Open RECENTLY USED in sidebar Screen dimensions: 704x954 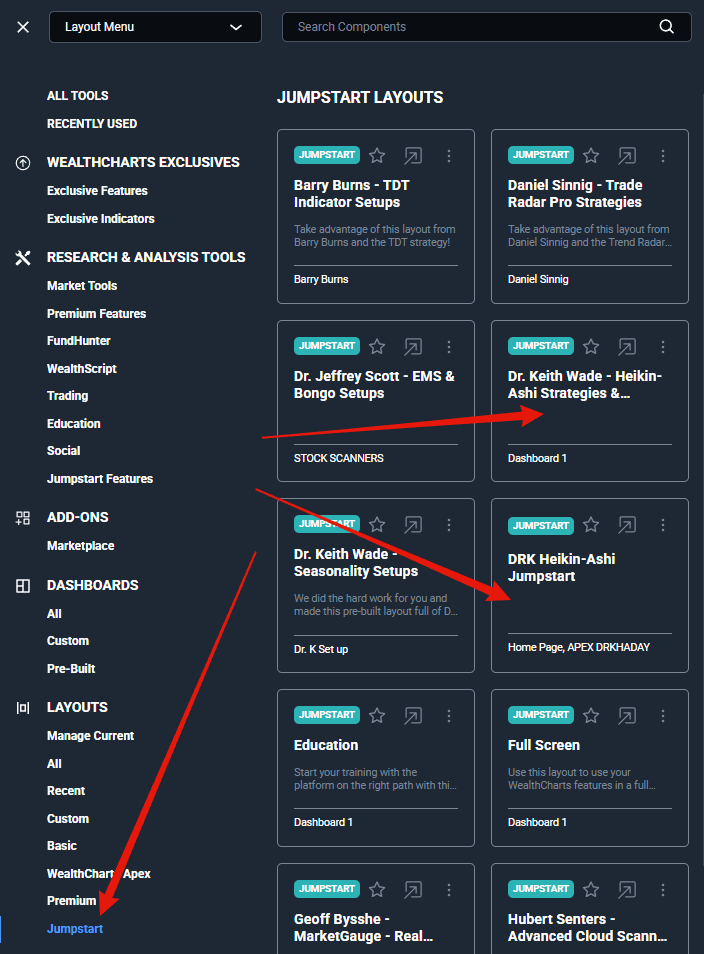click(92, 124)
